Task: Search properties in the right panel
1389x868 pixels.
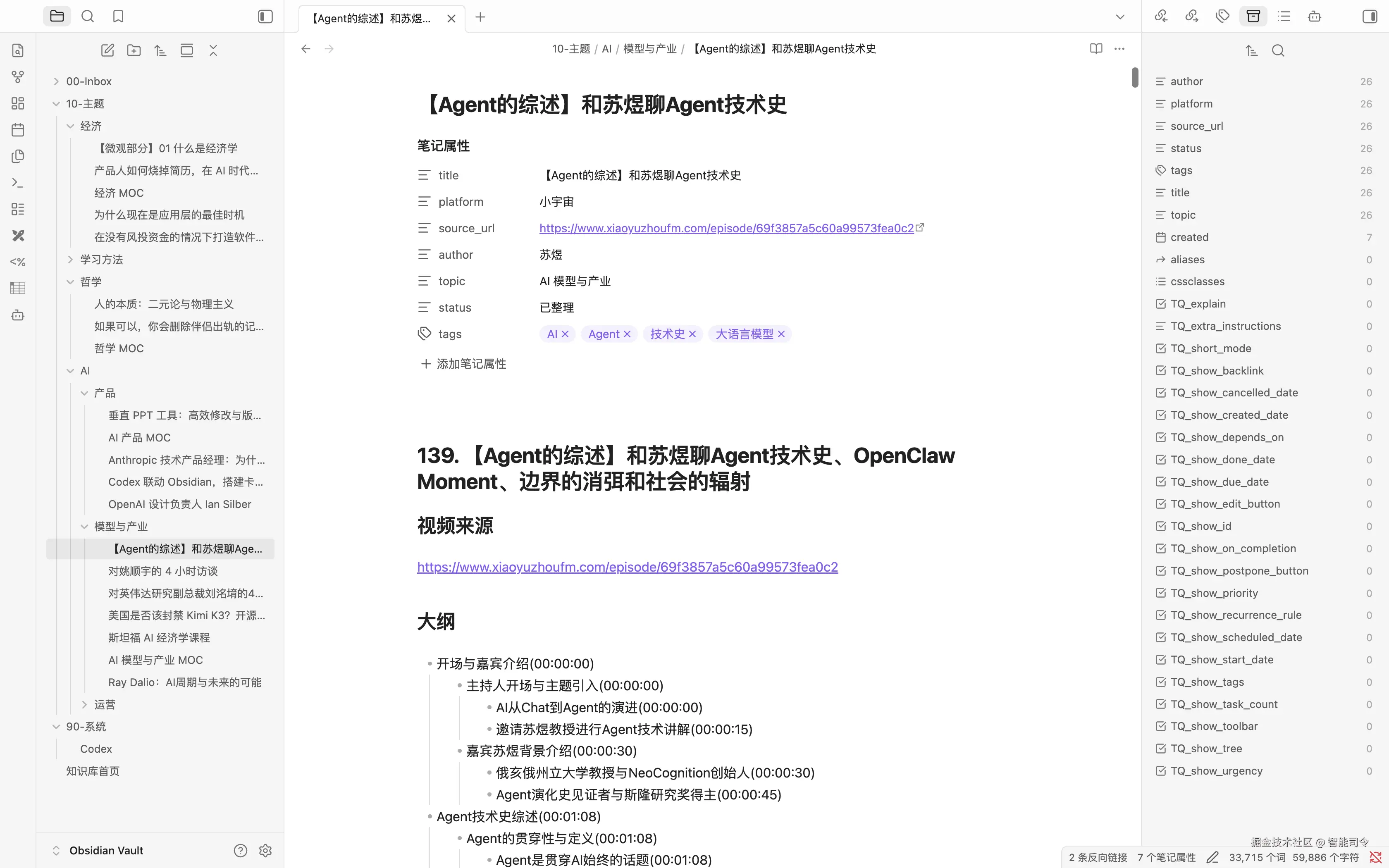Action: (1278, 50)
